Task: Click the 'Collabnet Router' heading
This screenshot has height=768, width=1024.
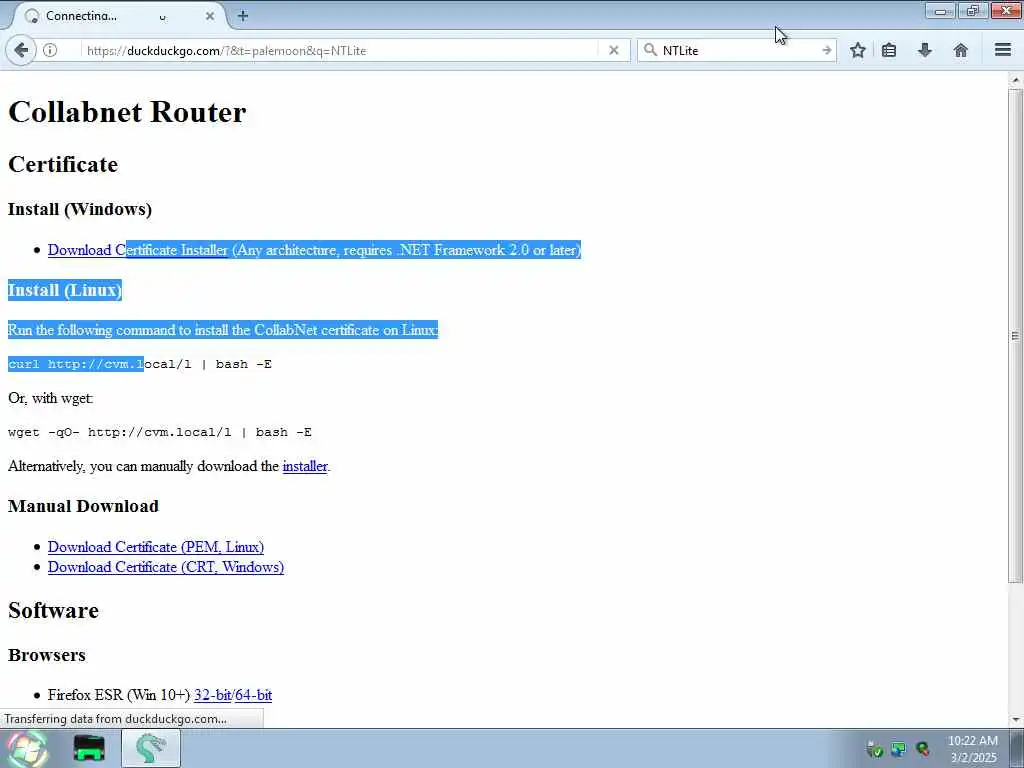Action: pyautogui.click(x=127, y=112)
